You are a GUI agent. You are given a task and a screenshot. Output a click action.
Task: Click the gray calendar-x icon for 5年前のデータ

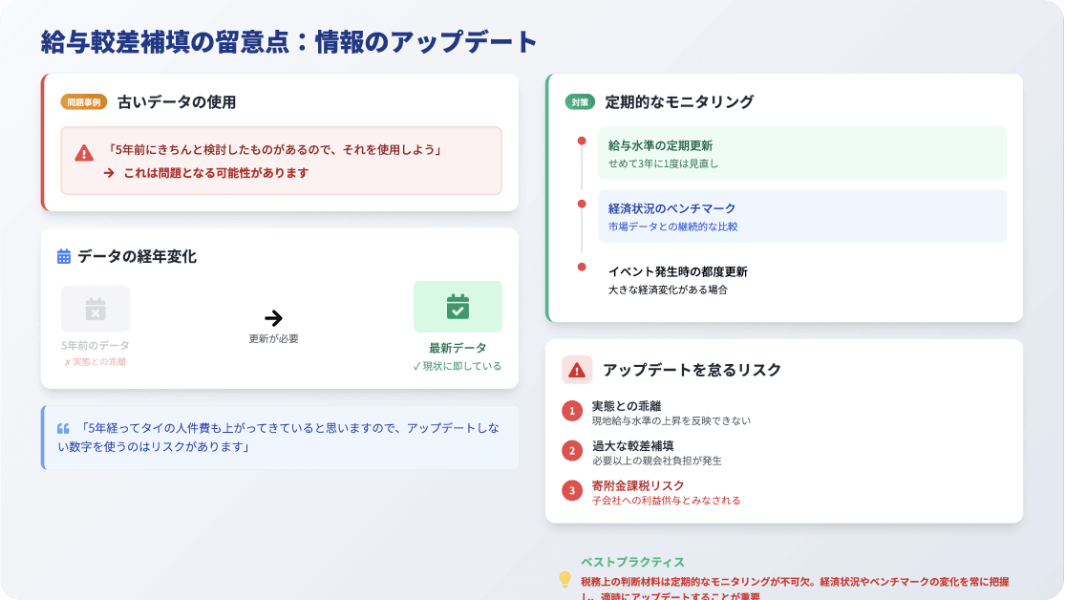(95, 308)
